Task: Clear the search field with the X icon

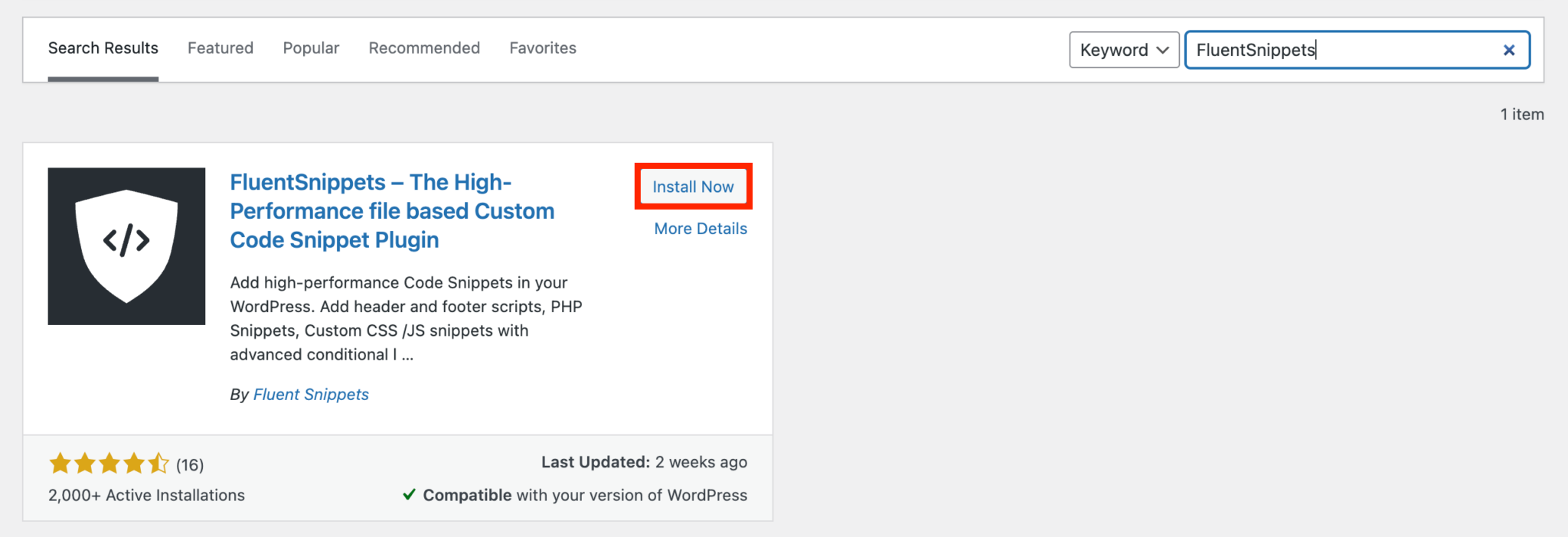Action: tap(1508, 50)
